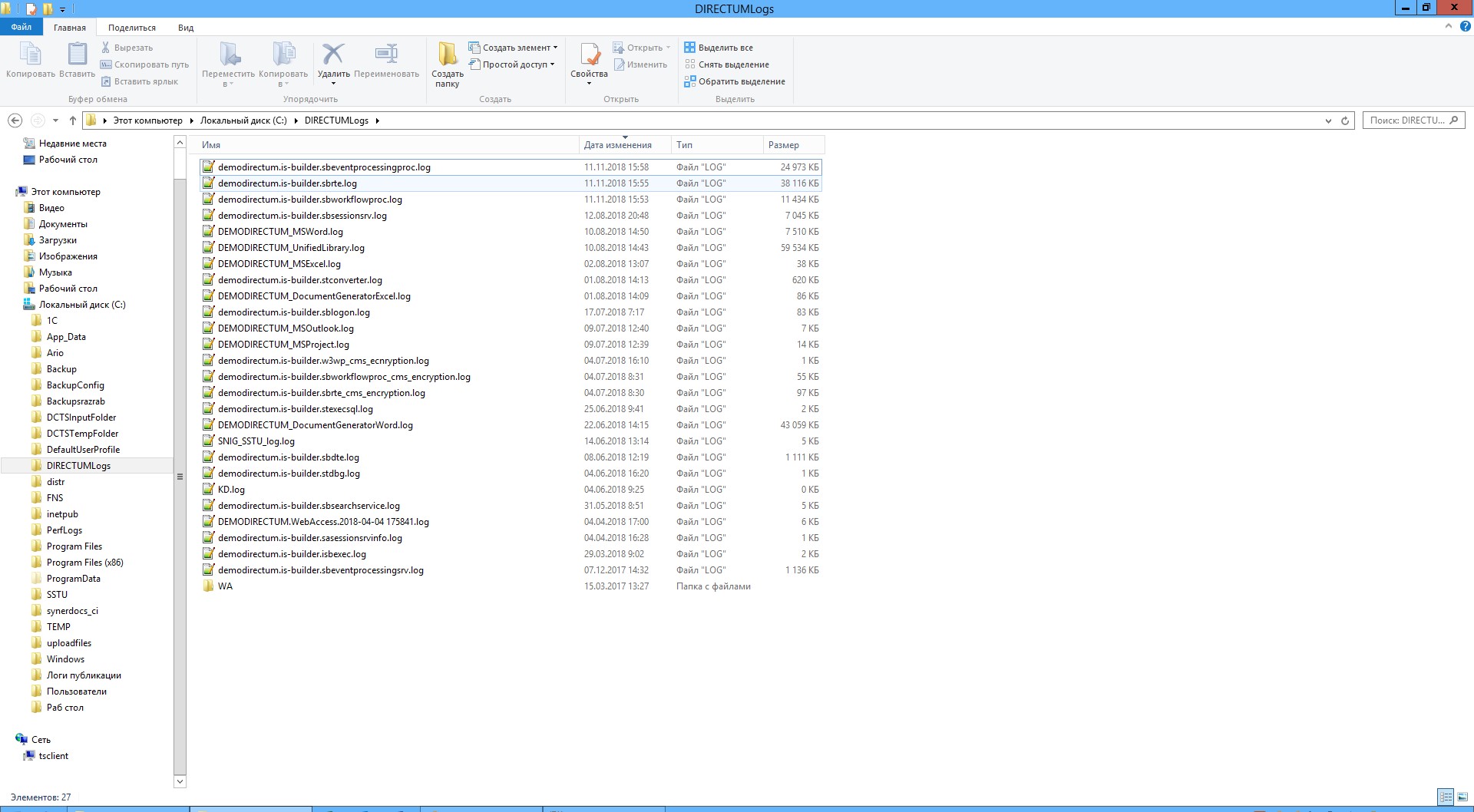Select the sbrte.log file icon

pos(208,183)
